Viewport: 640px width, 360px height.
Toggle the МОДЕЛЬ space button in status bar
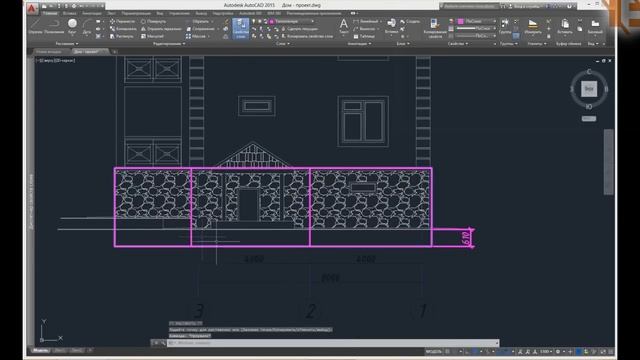pos(433,351)
